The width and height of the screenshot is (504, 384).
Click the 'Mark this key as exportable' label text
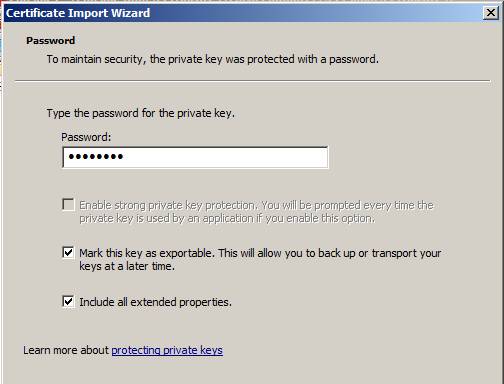[x=145, y=253]
